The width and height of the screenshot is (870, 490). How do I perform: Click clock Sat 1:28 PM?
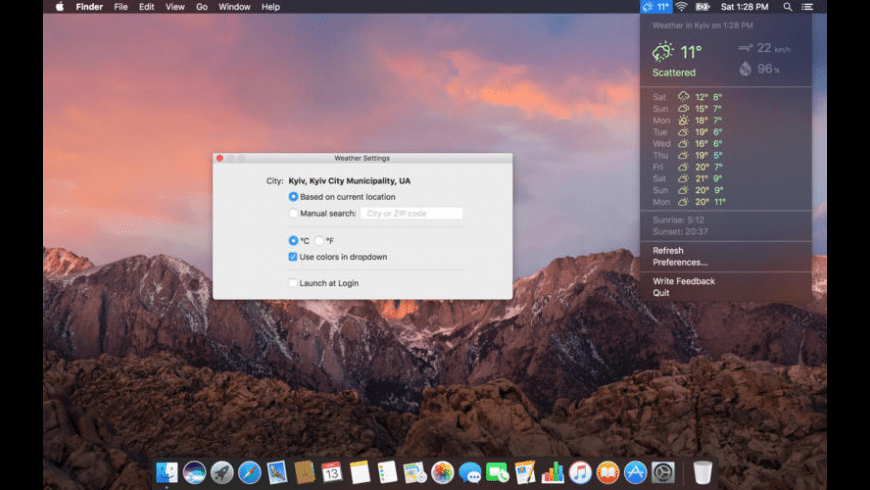point(745,7)
